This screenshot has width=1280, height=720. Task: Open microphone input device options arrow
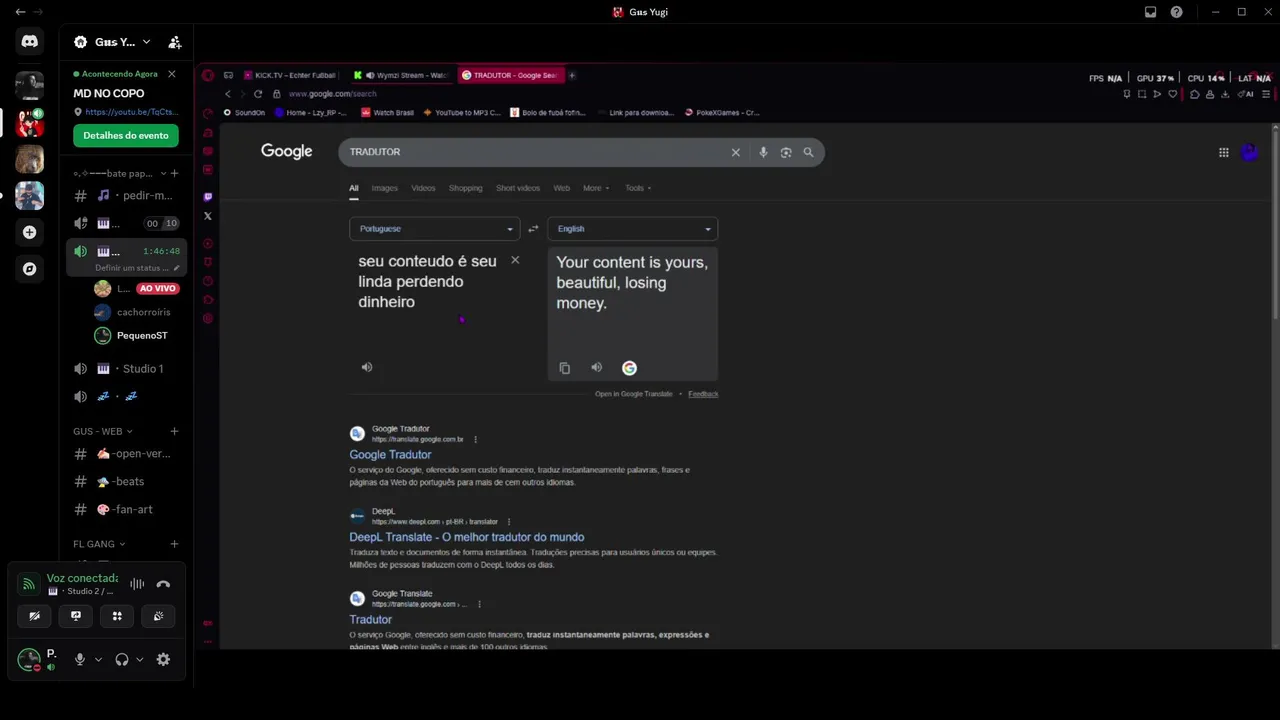98,660
